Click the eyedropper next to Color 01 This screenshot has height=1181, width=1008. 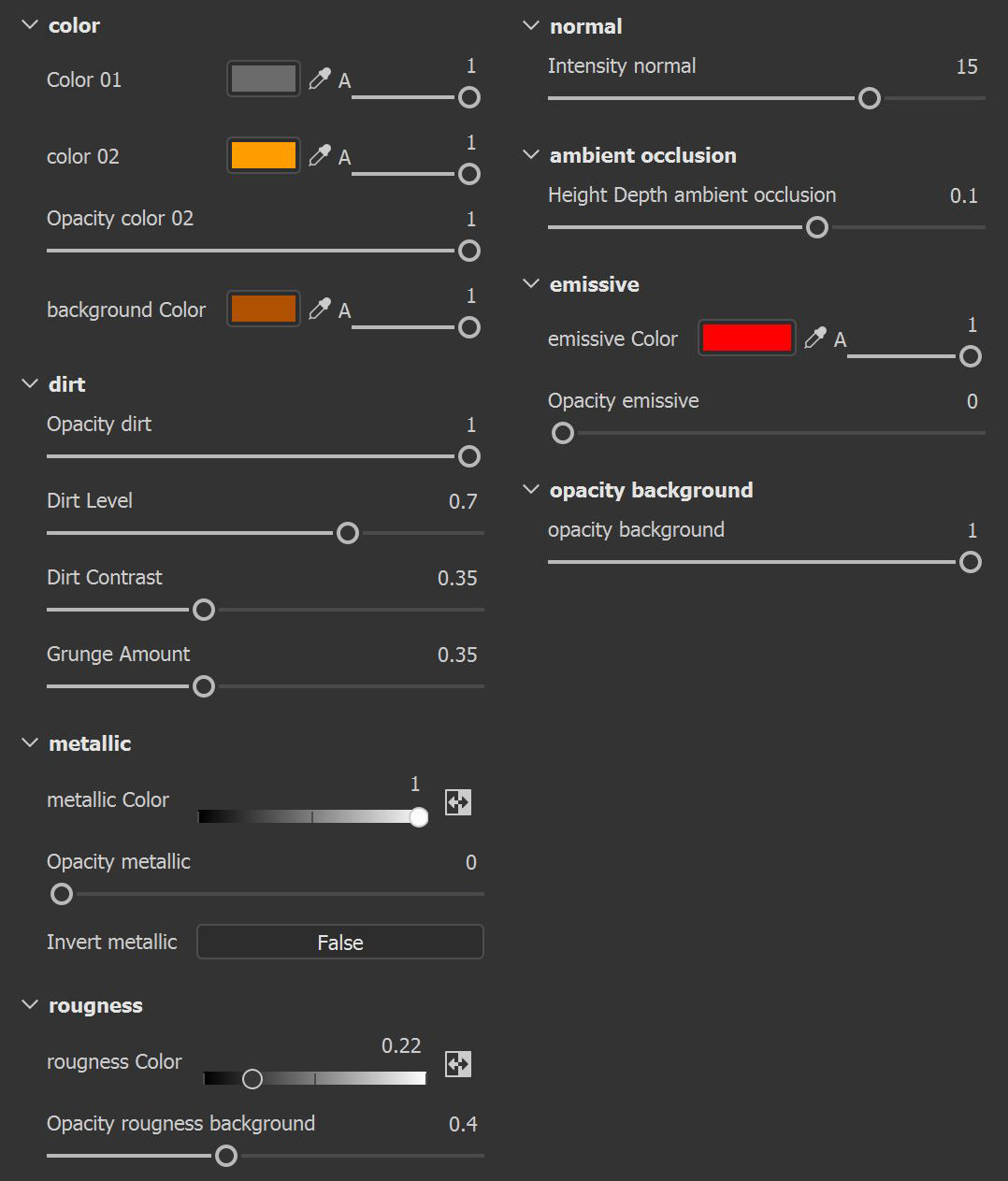coord(320,79)
